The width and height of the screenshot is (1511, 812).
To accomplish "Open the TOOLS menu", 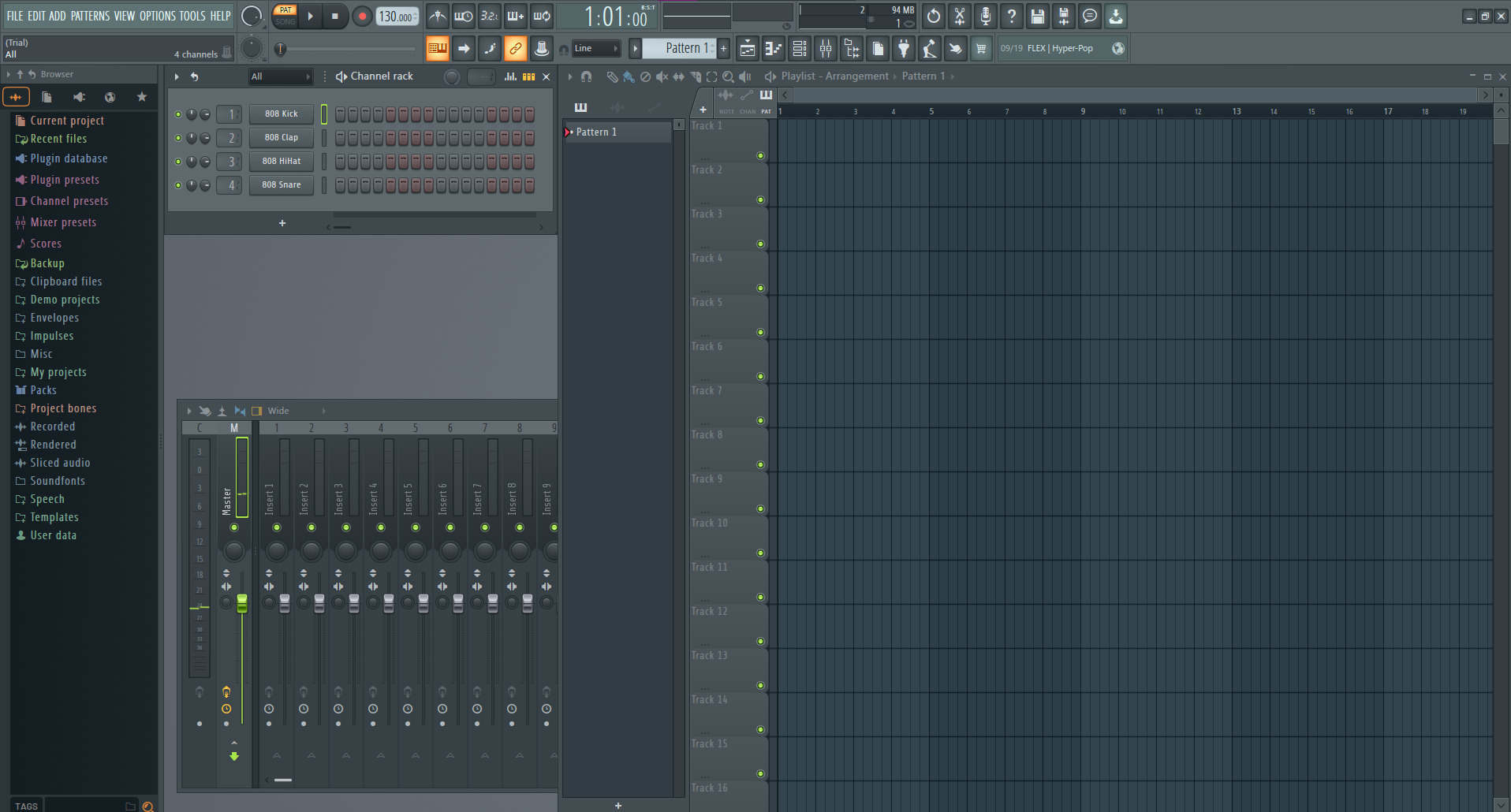I will coord(192,16).
